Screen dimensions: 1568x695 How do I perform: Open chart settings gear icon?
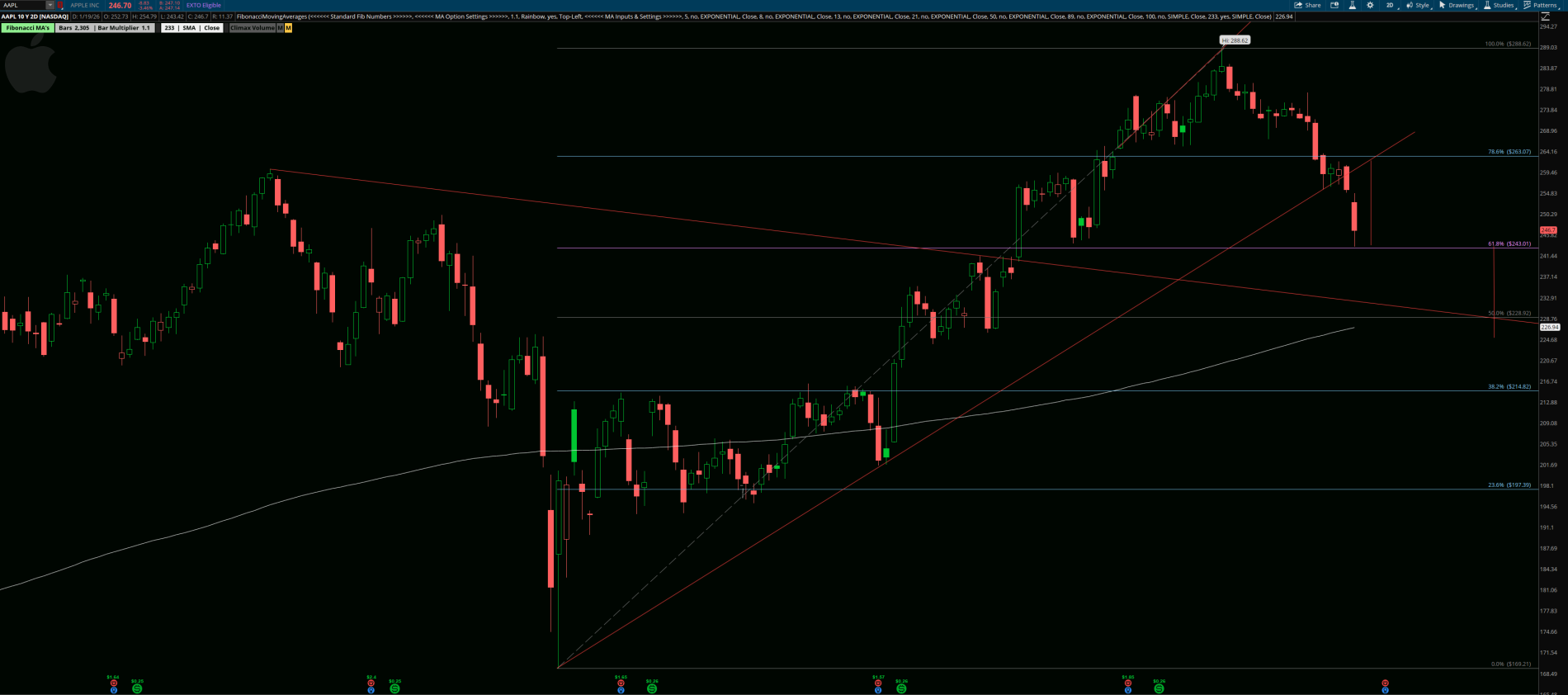coord(1370,5)
